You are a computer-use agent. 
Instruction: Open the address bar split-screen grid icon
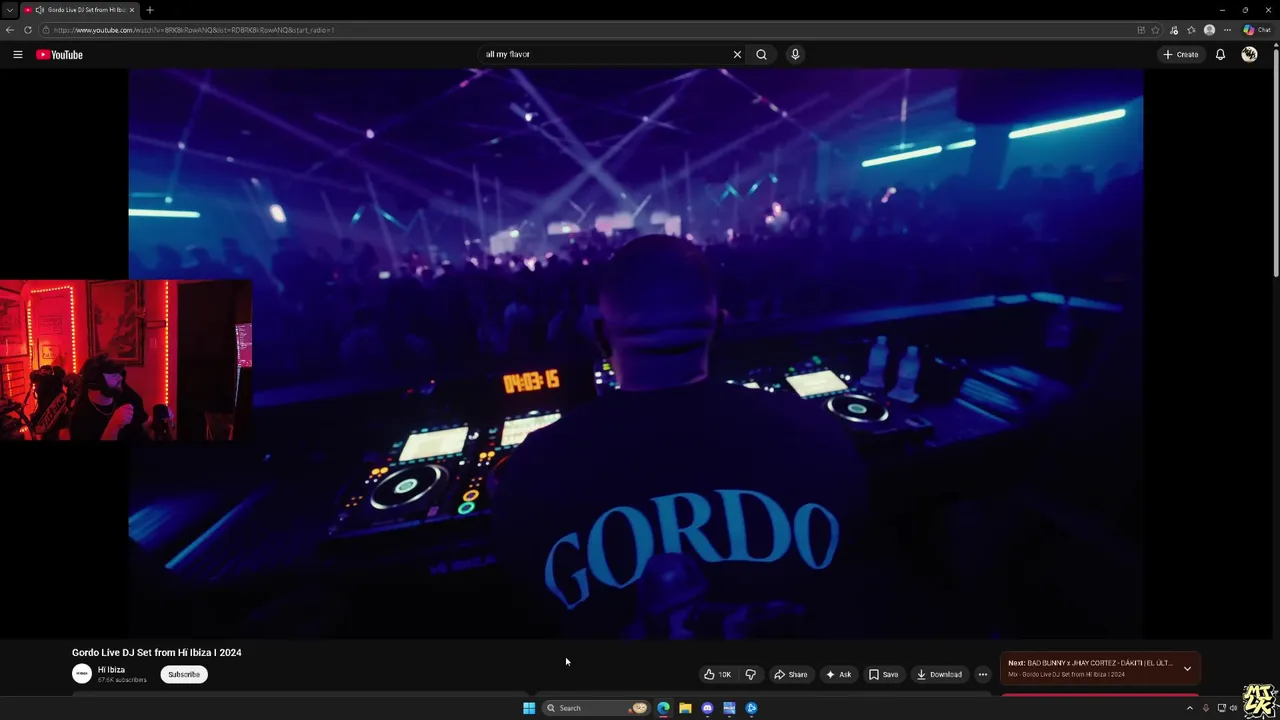pyautogui.click(x=1141, y=30)
